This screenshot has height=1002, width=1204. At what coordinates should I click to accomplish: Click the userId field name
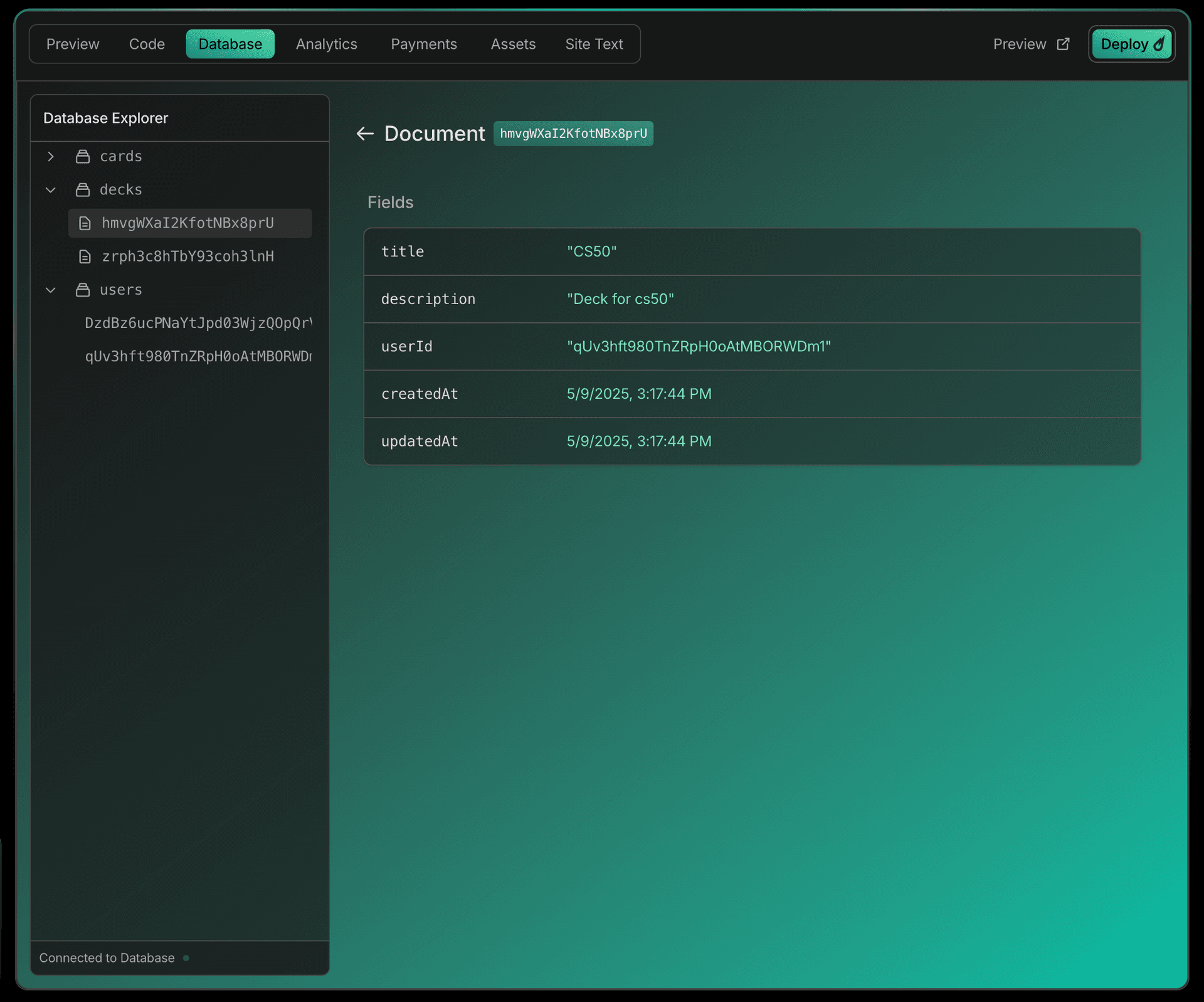tap(407, 346)
